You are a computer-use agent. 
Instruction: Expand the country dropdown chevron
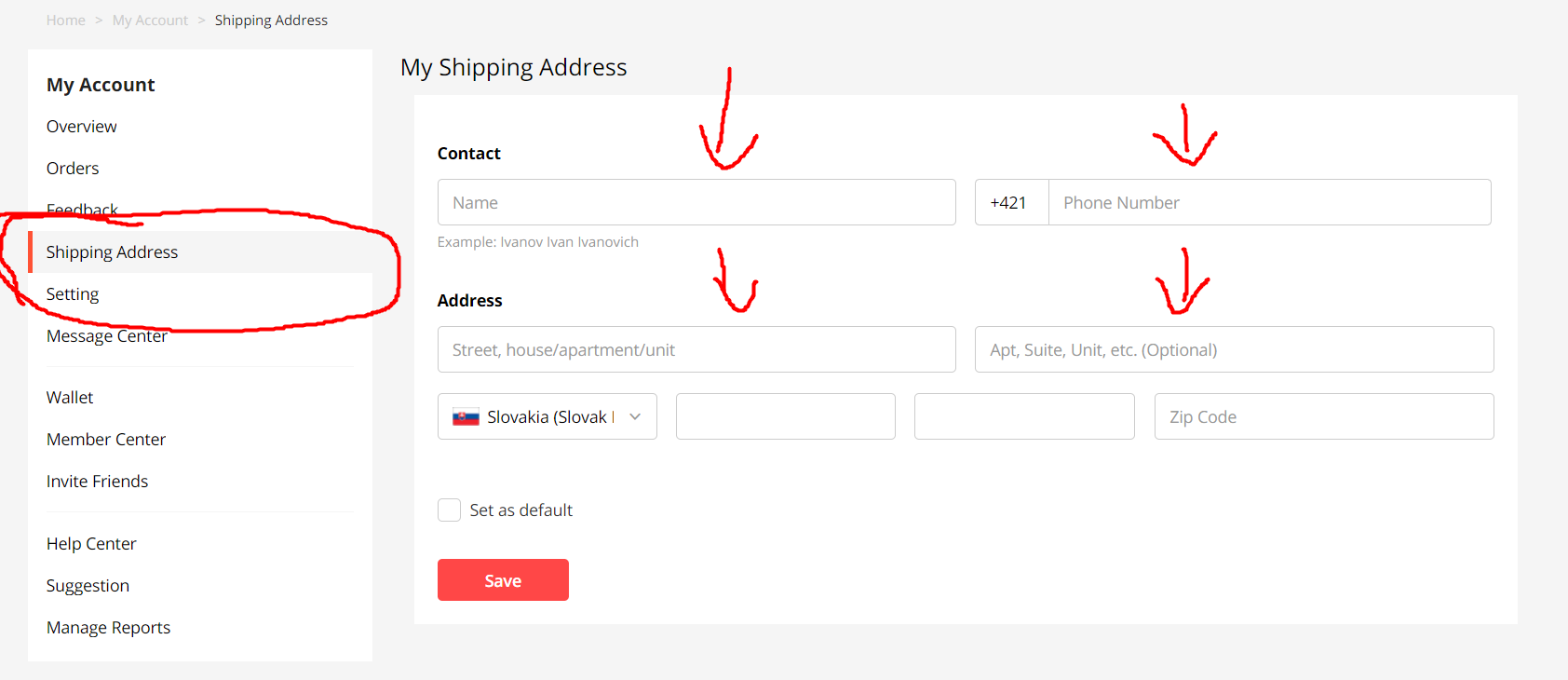635,416
